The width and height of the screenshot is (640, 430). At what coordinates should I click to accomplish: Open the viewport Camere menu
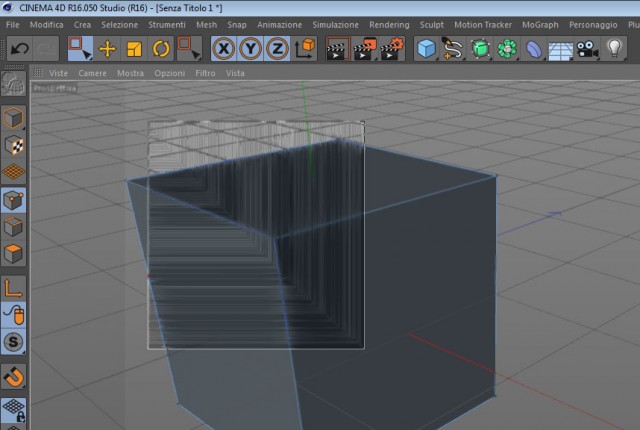tap(92, 73)
